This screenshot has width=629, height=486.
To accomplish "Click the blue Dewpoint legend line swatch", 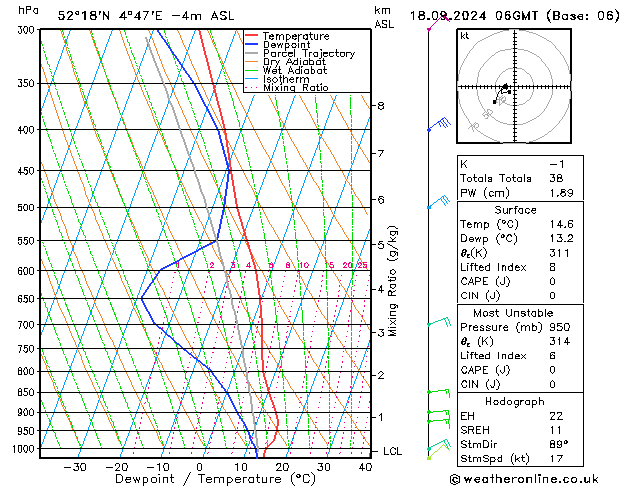I will click(x=252, y=44).
